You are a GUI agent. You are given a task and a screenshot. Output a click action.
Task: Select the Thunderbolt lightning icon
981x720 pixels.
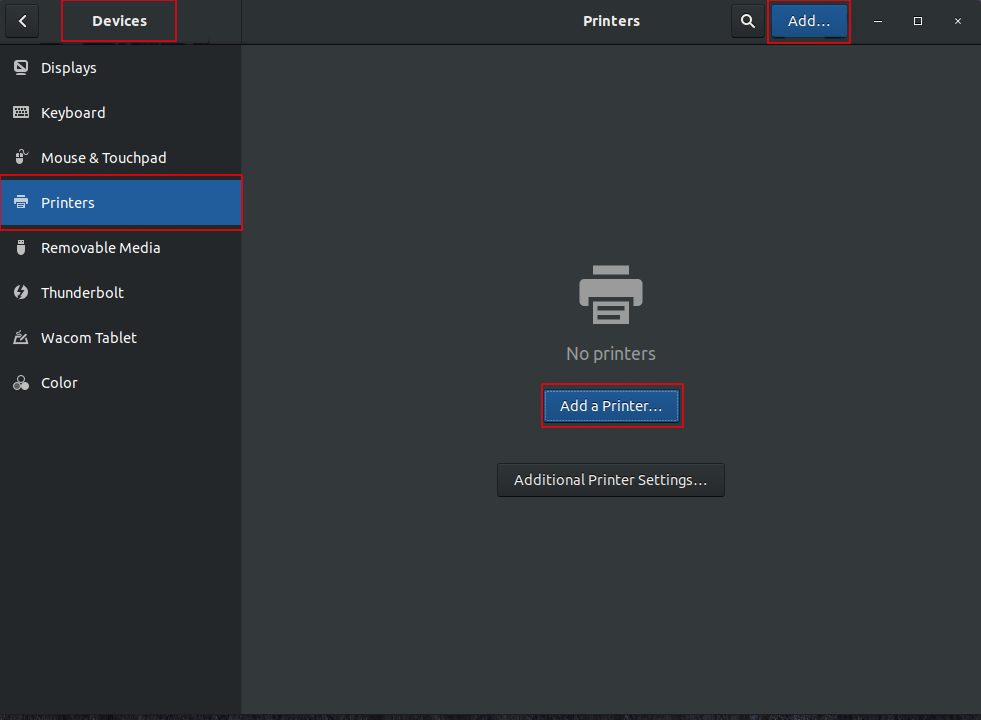pyautogui.click(x=21, y=293)
